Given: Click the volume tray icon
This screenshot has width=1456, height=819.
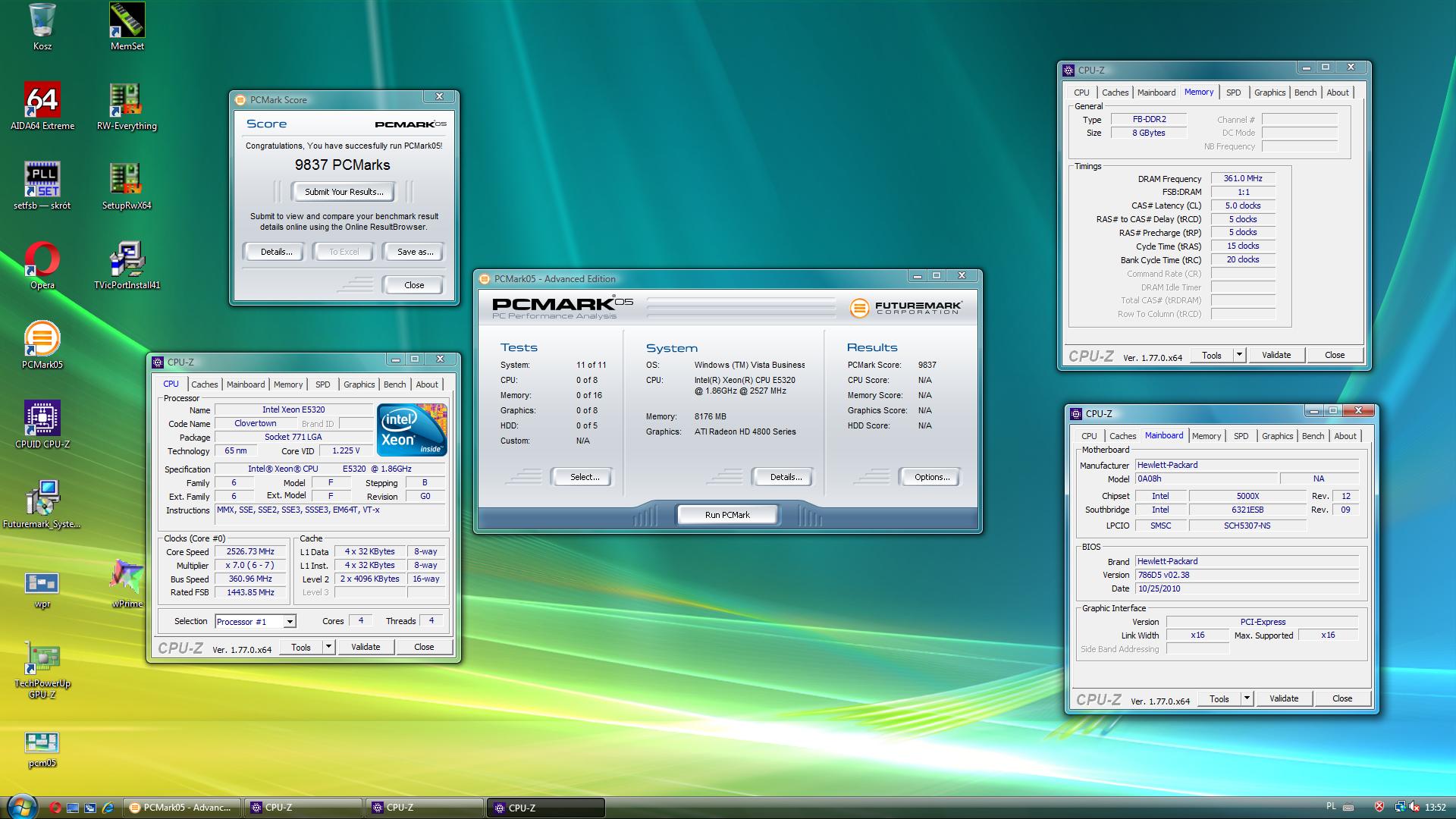Looking at the screenshot, I should [1414, 808].
